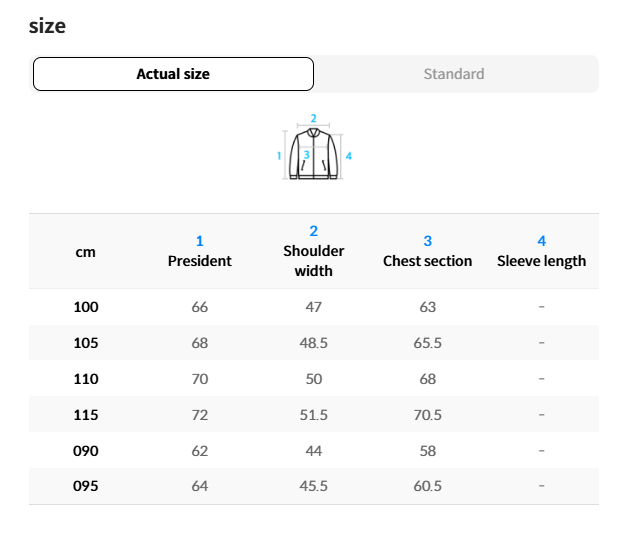The image size is (640, 543).
Task: Click number 2 label above jacket diagram
Action: tap(313, 117)
